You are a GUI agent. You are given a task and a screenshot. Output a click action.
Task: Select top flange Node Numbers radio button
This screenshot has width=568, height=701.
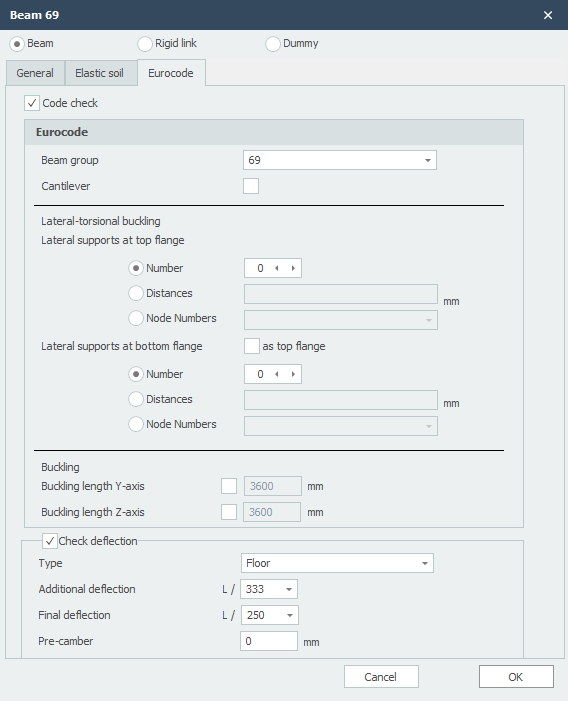(136, 318)
